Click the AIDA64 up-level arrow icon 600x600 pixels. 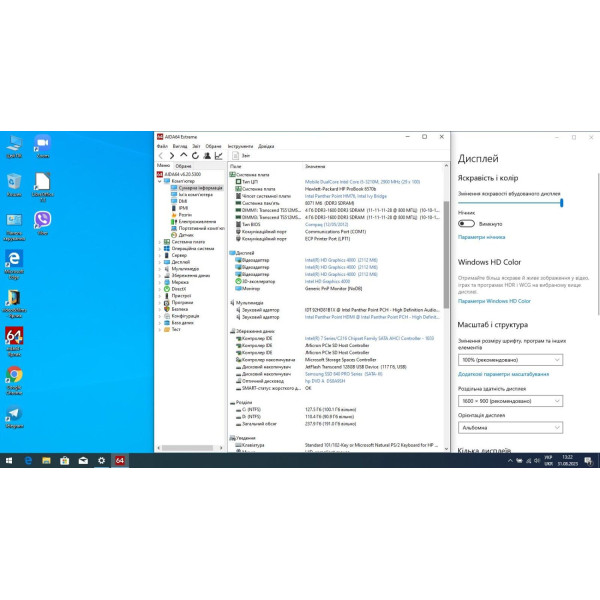pyautogui.click(x=184, y=155)
